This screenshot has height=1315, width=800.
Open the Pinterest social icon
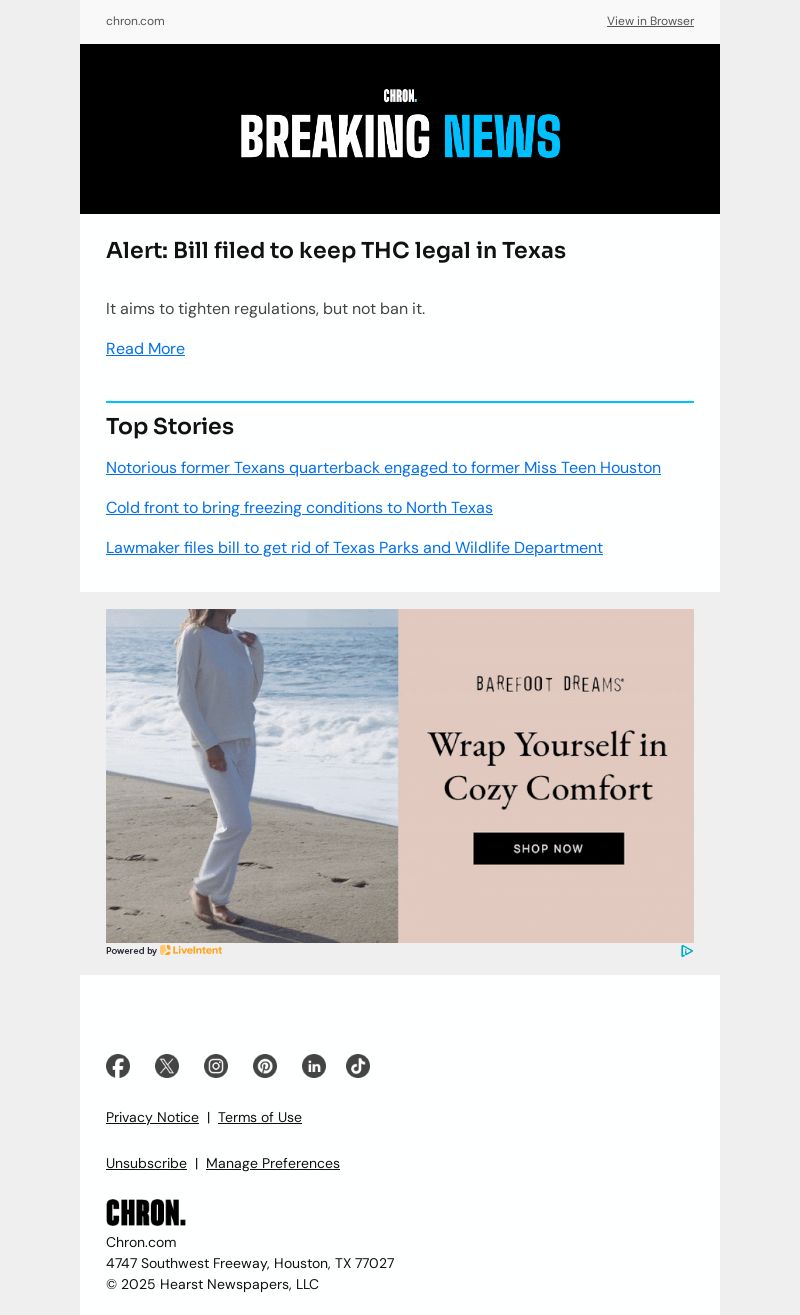click(265, 1066)
